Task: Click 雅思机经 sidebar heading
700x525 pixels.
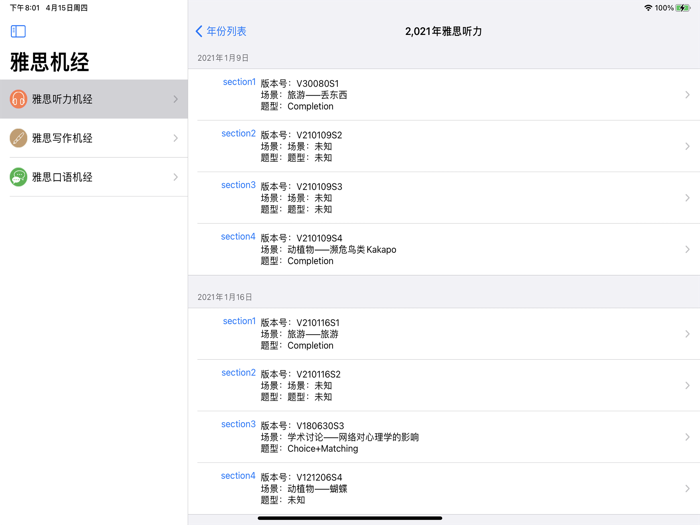Action: 50,62
